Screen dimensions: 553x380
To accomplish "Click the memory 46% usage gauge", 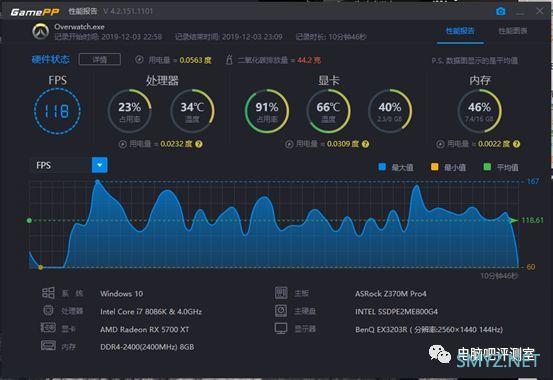I will click(x=479, y=111).
